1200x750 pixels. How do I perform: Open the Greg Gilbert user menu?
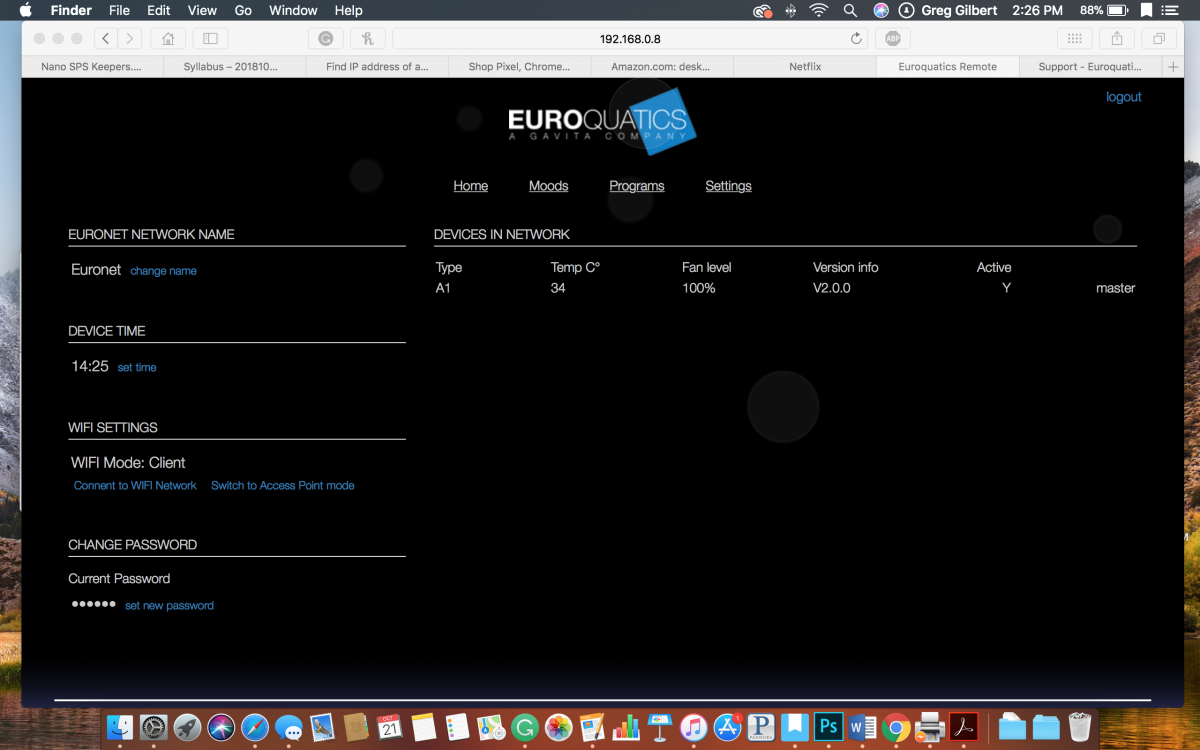point(960,10)
